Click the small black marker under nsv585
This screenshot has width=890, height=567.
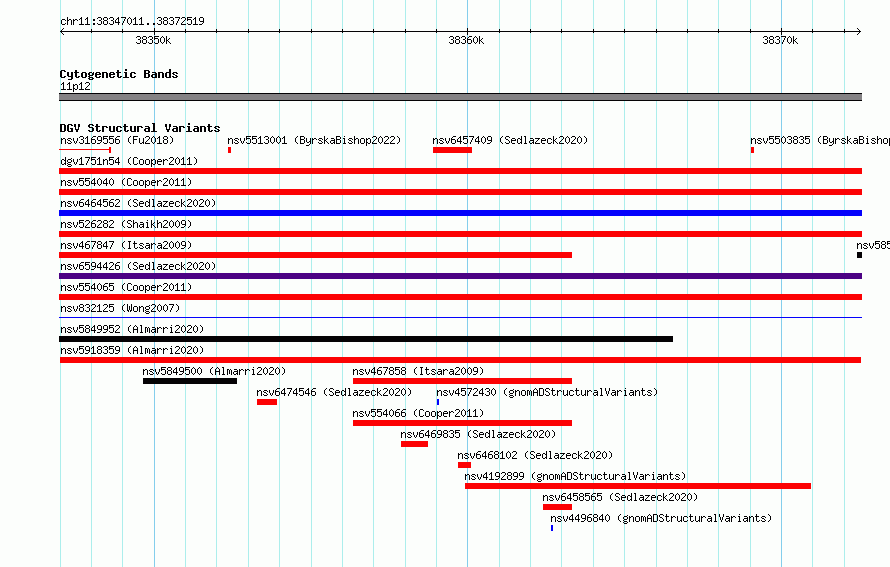(x=859, y=255)
